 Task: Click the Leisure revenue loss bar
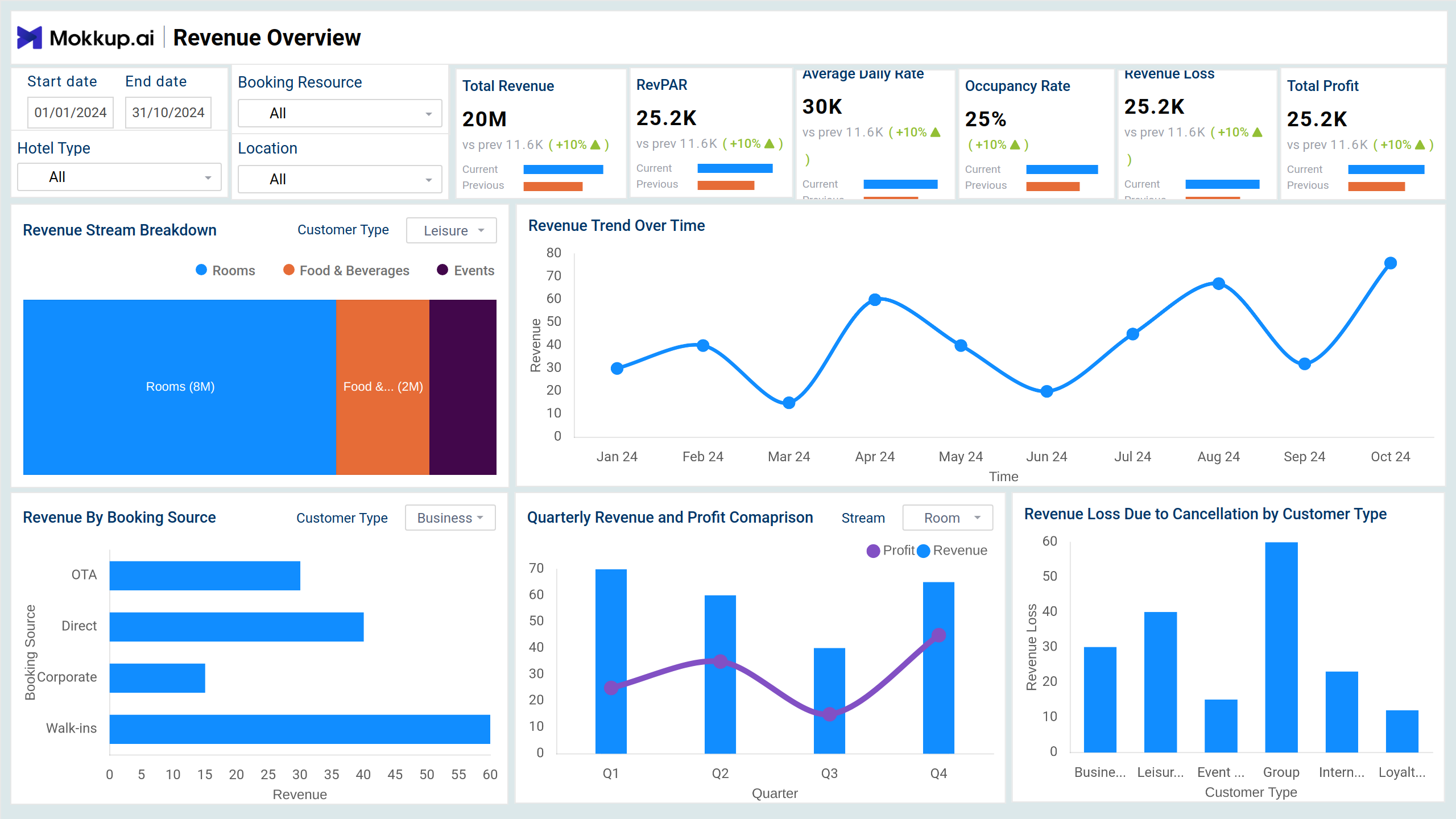[1160, 682]
